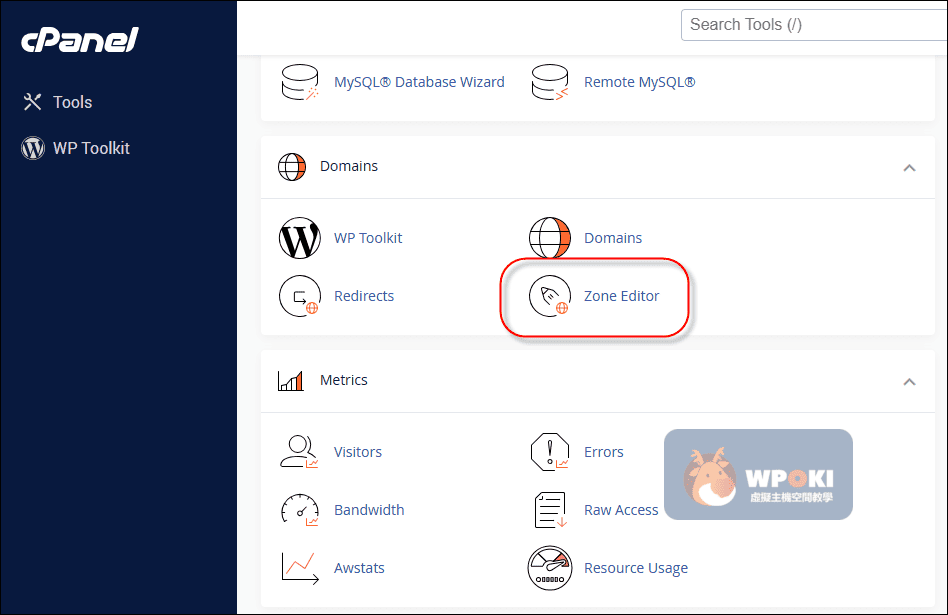Screen dimensions: 948x615
Task: Click the Bandwidth gauge icon
Action: click(x=299, y=510)
